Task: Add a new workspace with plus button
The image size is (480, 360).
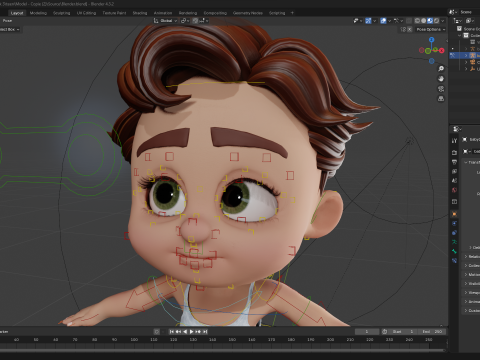Action: (x=292, y=13)
